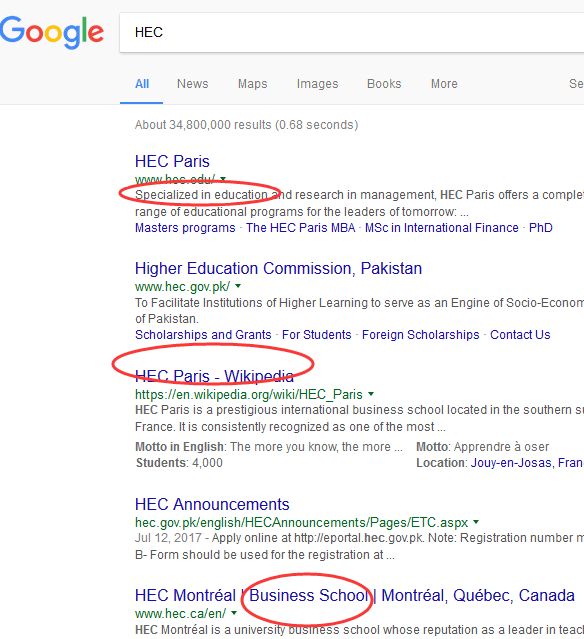This screenshot has width=584, height=639.
Task: Open the HEC Announcements result title
Action: tap(212, 505)
